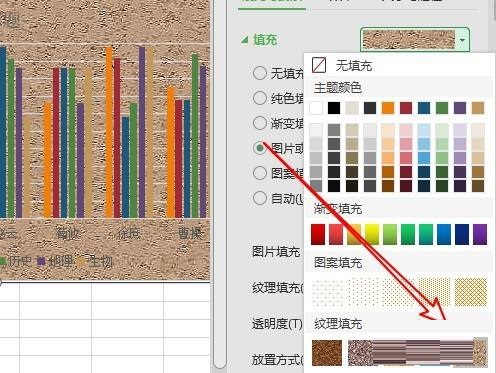The height and width of the screenshot is (373, 496).
Task: Select the 渐变填充 radio button
Action: click(x=260, y=123)
